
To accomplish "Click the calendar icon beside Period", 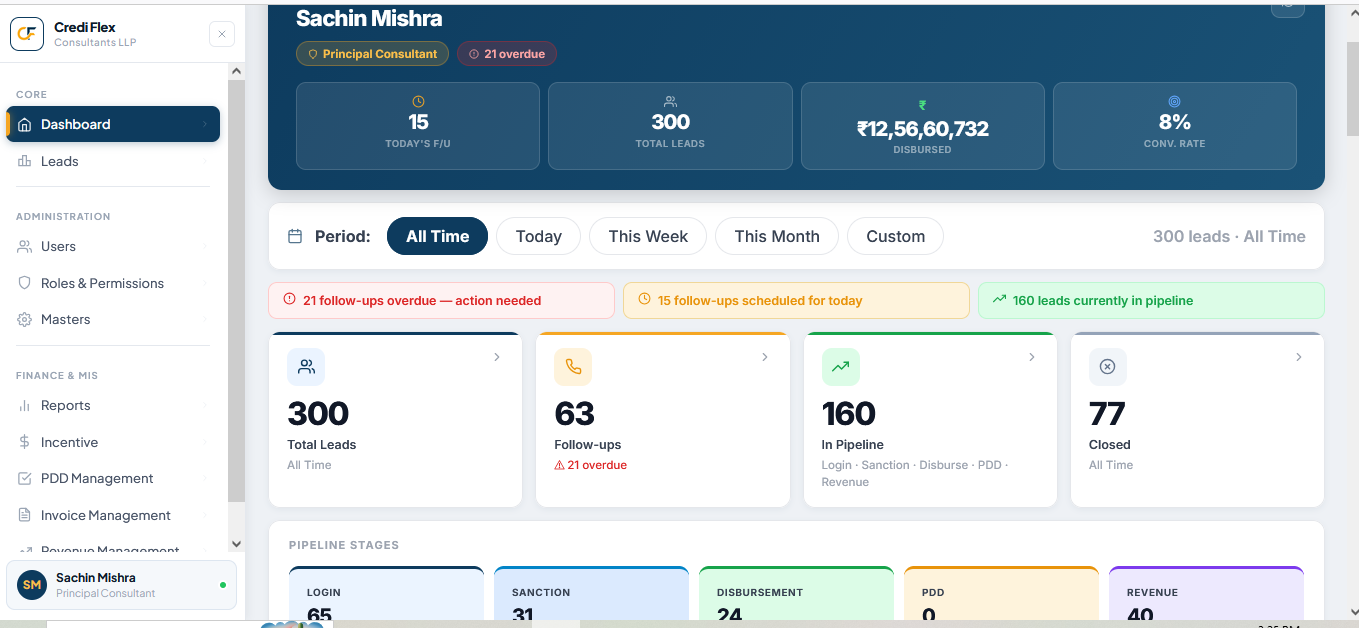I will (x=295, y=237).
